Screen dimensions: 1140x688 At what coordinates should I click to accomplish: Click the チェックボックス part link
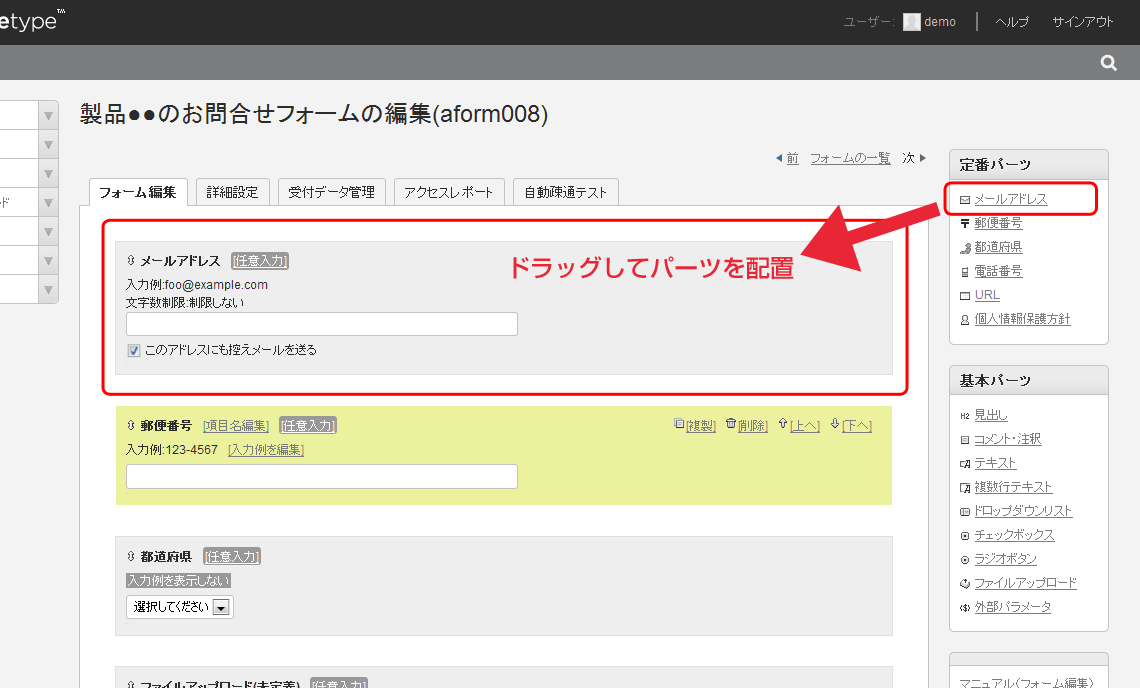pos(1013,535)
